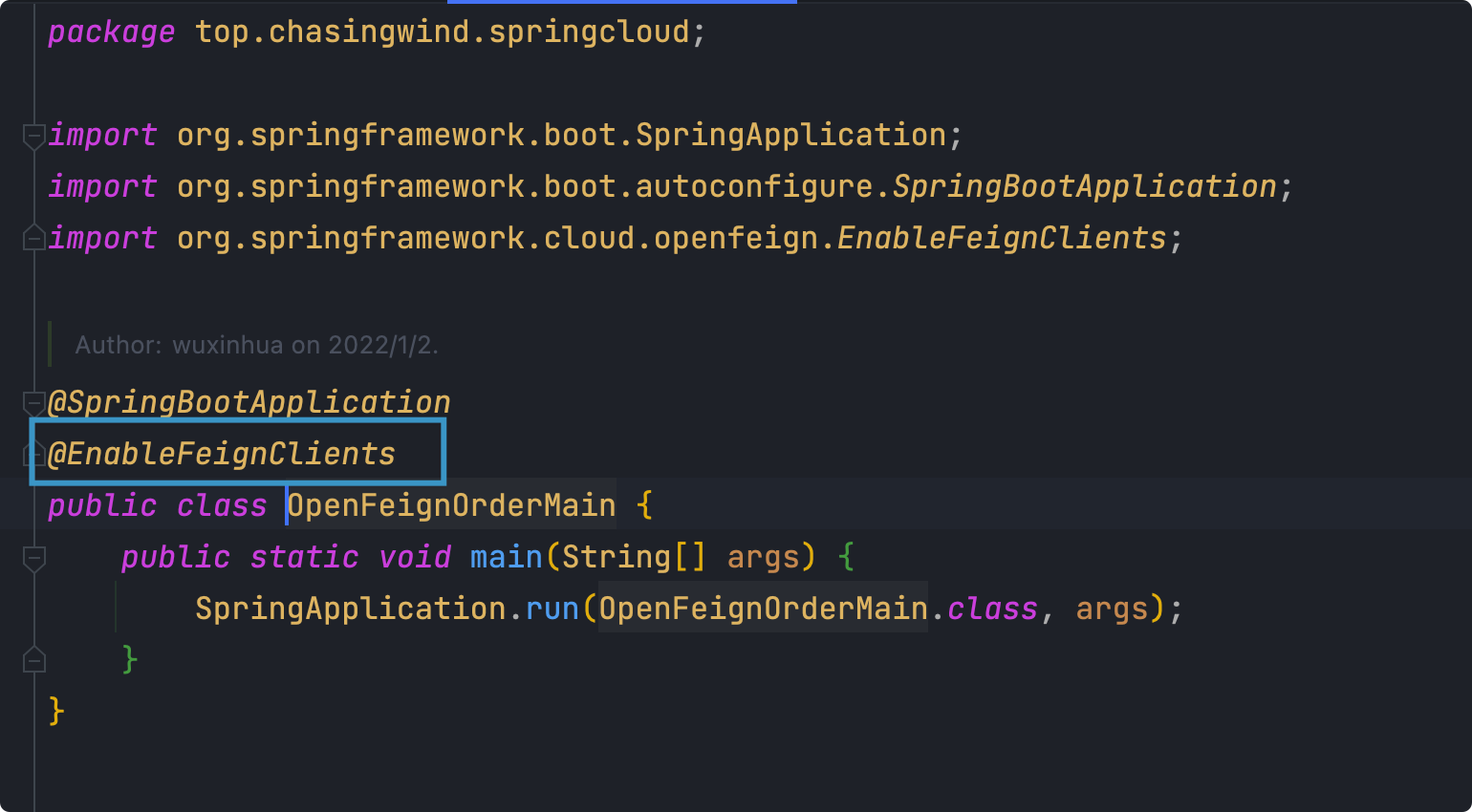Click the main method name
Screen dimensions: 1472x812
pos(506,557)
